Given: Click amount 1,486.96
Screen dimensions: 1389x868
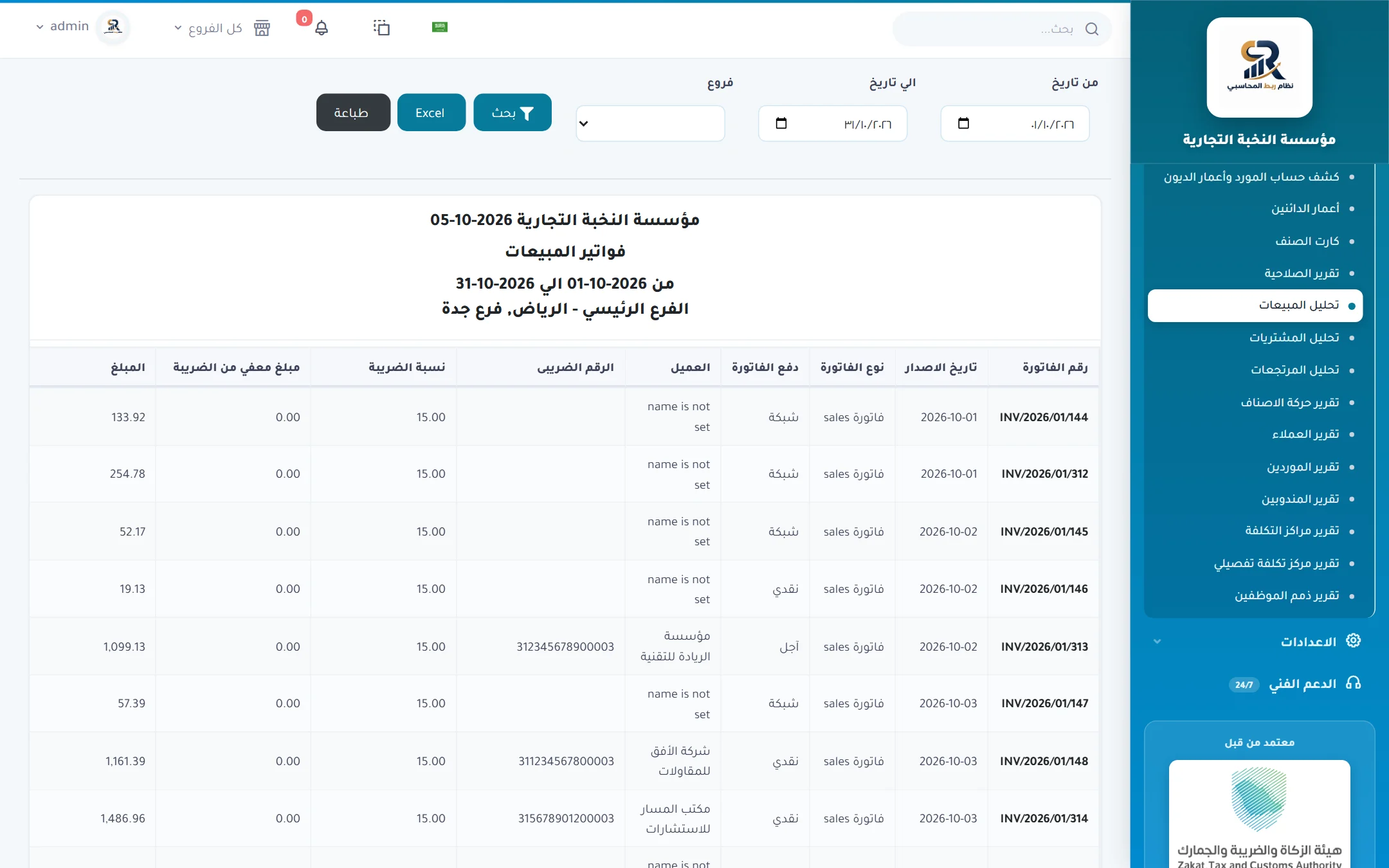Looking at the screenshot, I should click(123, 818).
